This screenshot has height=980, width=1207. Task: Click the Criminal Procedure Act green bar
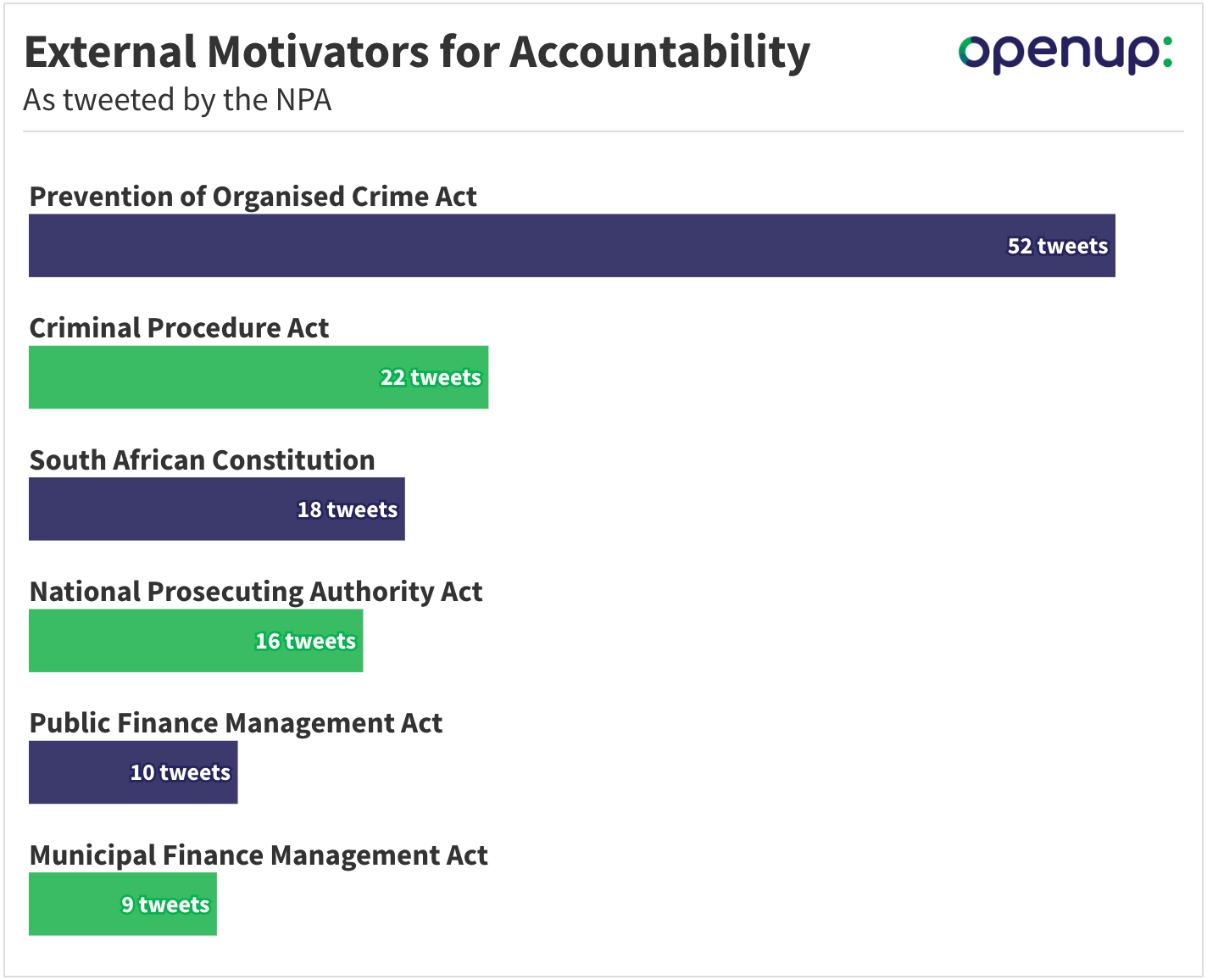pyautogui.click(x=259, y=377)
